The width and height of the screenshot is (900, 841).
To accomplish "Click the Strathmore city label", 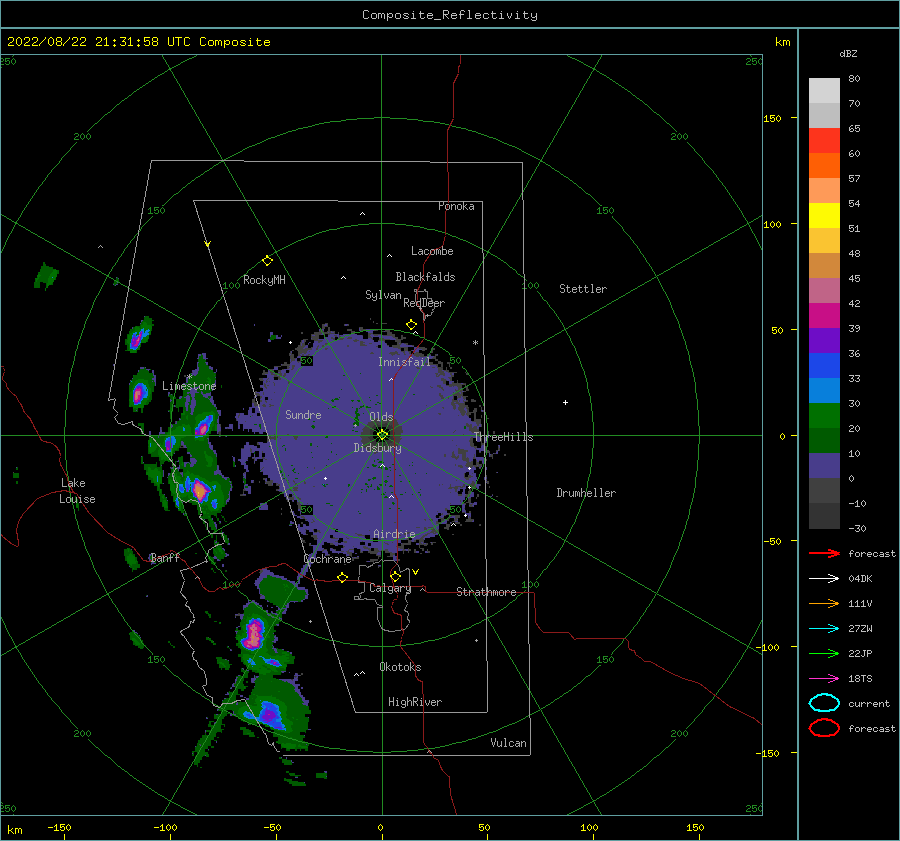I will (x=486, y=592).
